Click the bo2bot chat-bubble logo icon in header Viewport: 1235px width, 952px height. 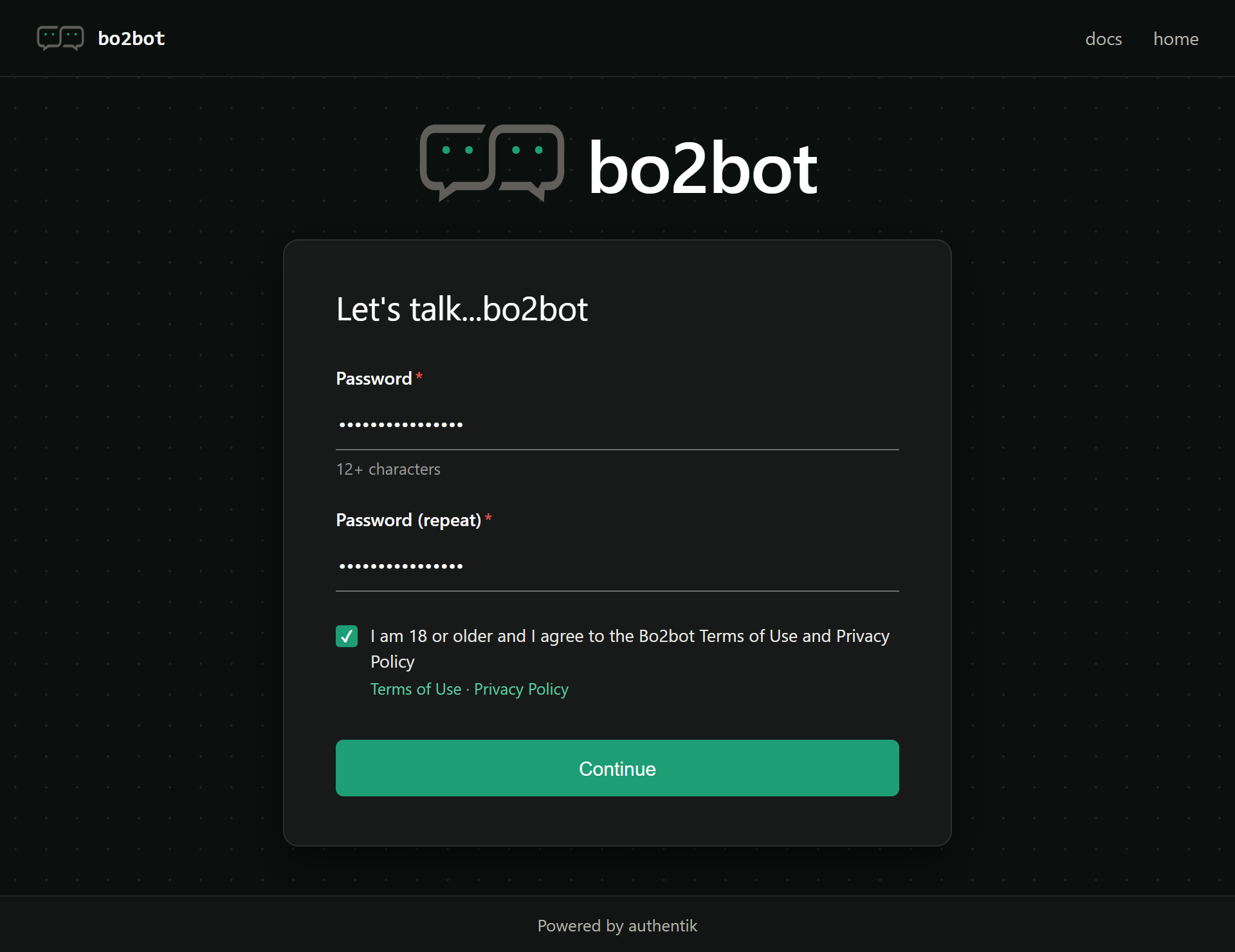[x=60, y=39]
